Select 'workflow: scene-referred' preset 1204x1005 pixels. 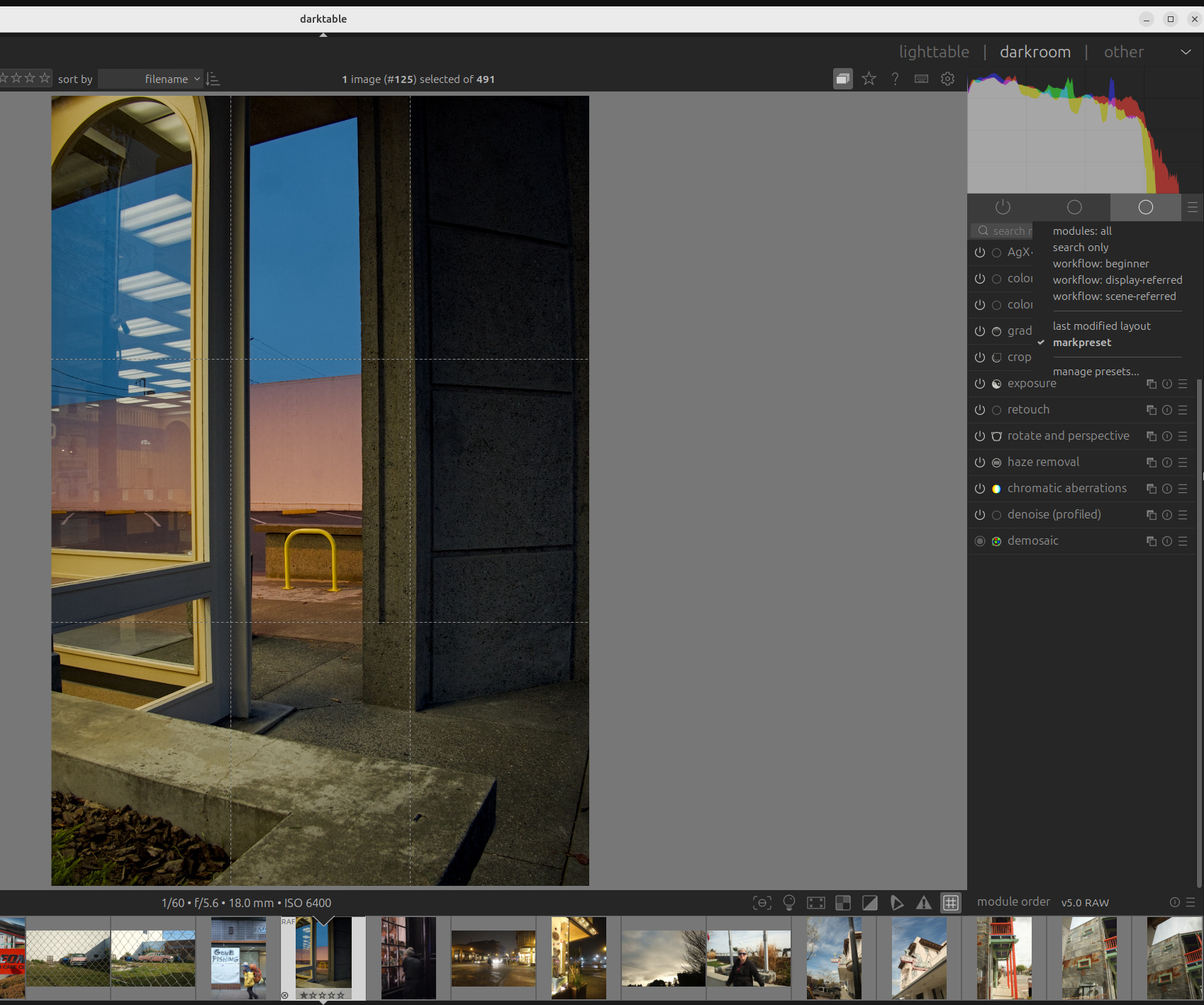tap(1114, 296)
